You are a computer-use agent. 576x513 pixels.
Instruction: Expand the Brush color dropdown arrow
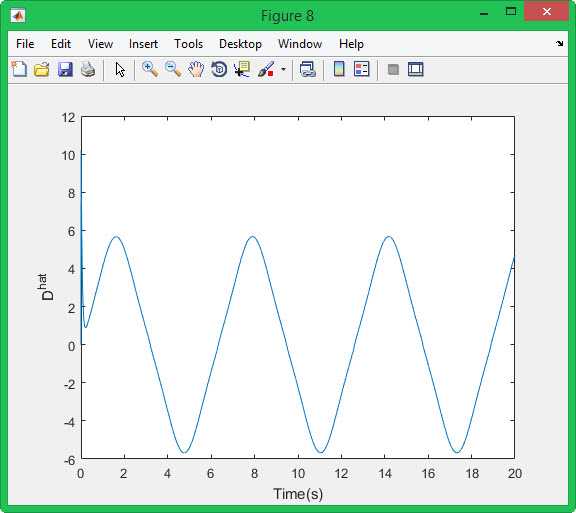tap(283, 69)
